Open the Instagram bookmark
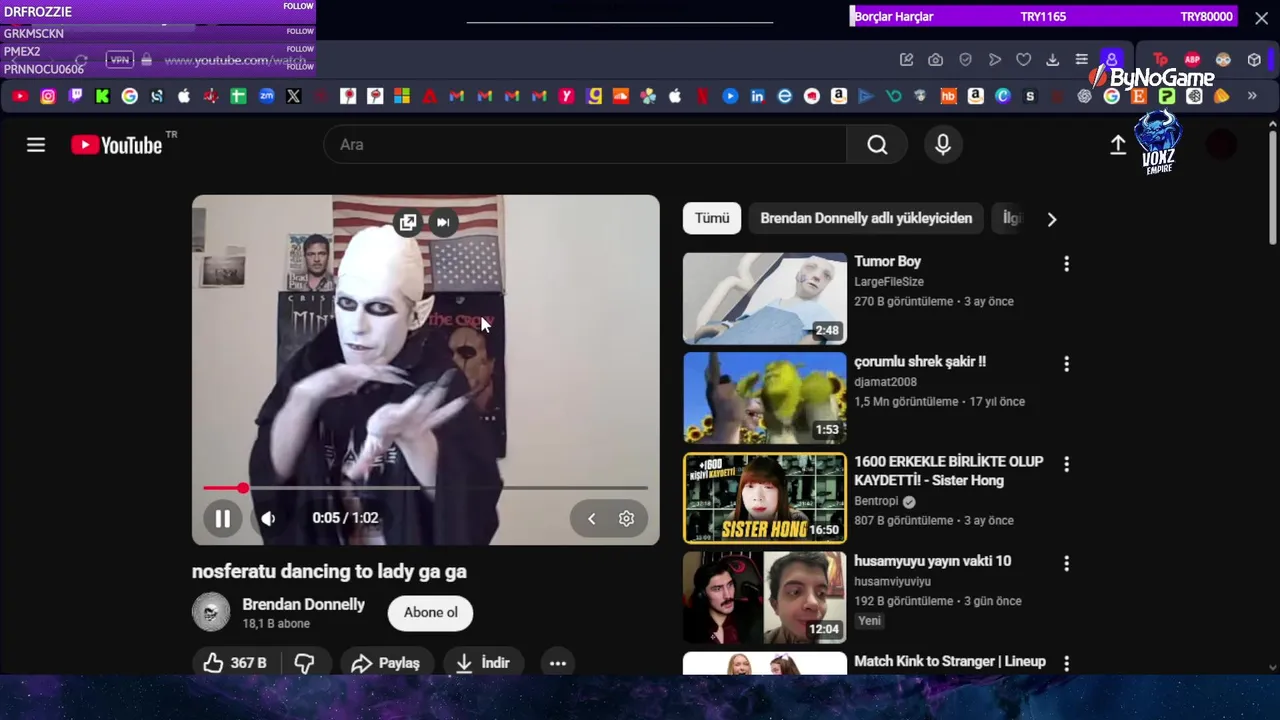The height and width of the screenshot is (720, 1280). coord(48,96)
